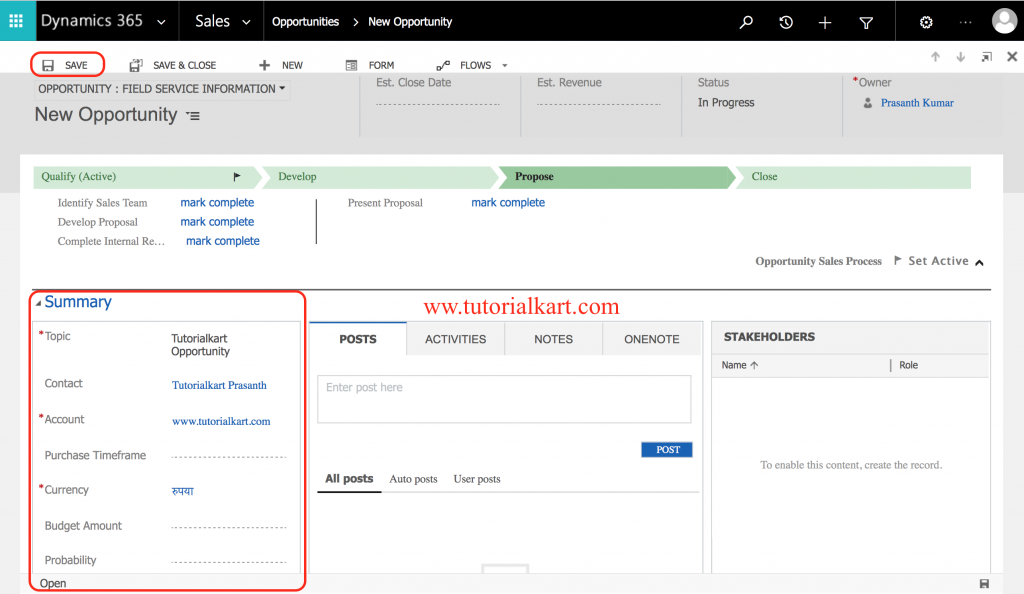The height and width of the screenshot is (594, 1024).
Task: Collapse the business process flow chevron
Action: click(x=980, y=262)
